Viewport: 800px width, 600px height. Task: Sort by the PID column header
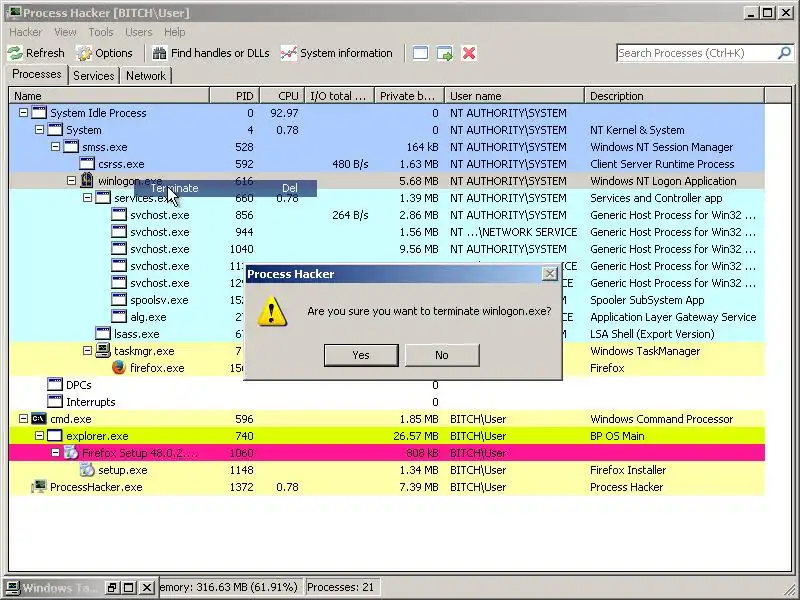click(x=235, y=96)
